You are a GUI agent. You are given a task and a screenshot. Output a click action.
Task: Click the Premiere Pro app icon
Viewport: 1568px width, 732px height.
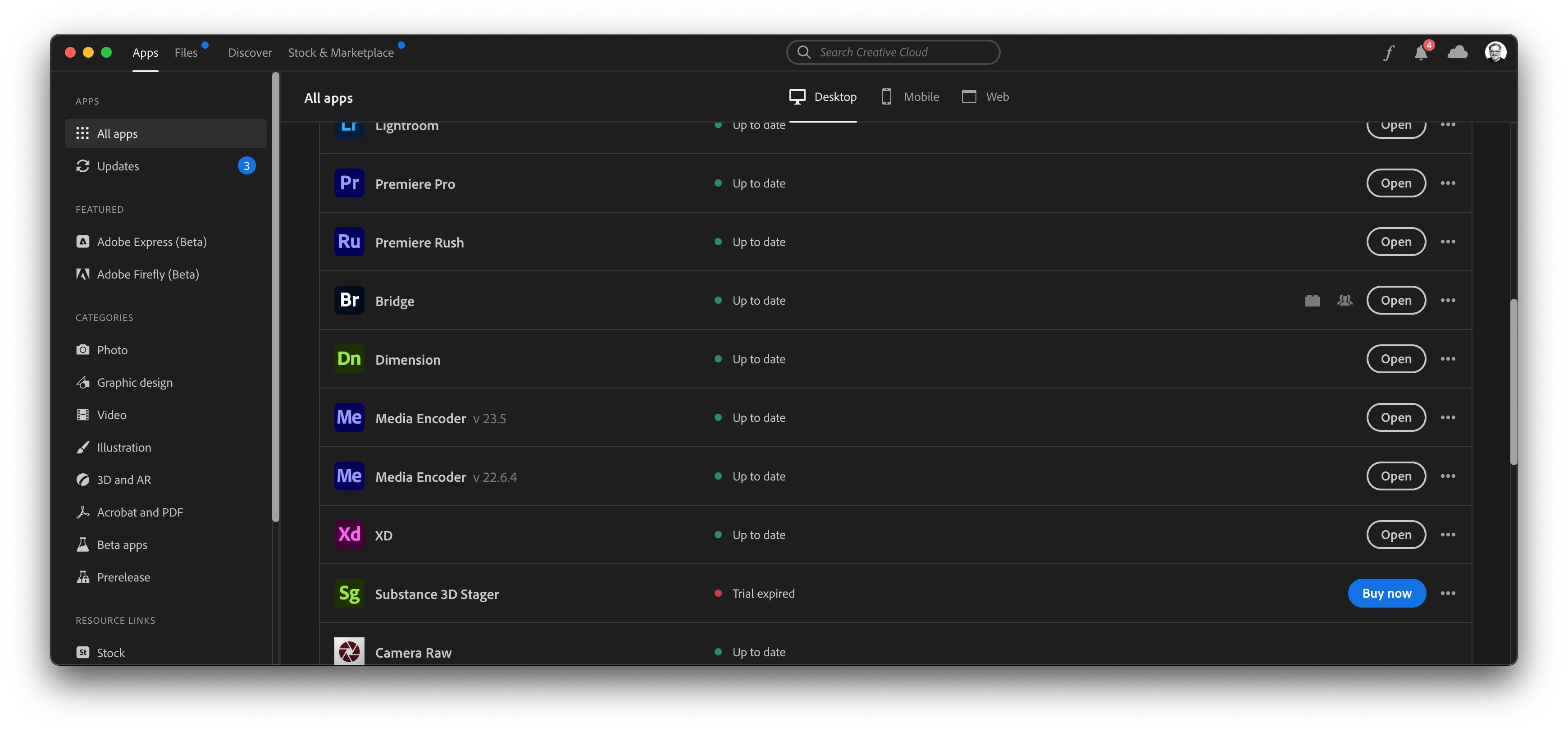click(x=349, y=183)
